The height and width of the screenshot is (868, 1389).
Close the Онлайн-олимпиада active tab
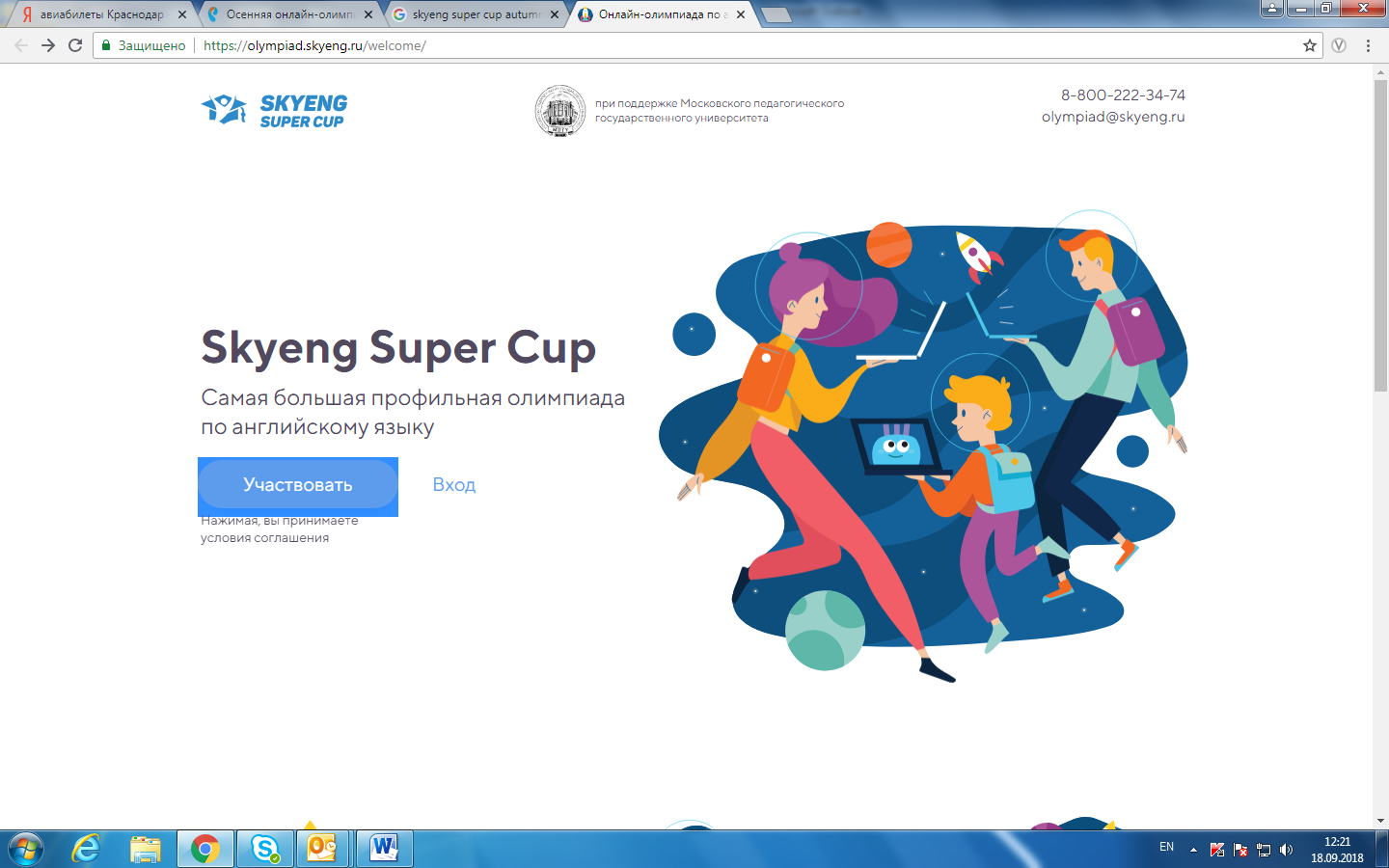pos(741,14)
